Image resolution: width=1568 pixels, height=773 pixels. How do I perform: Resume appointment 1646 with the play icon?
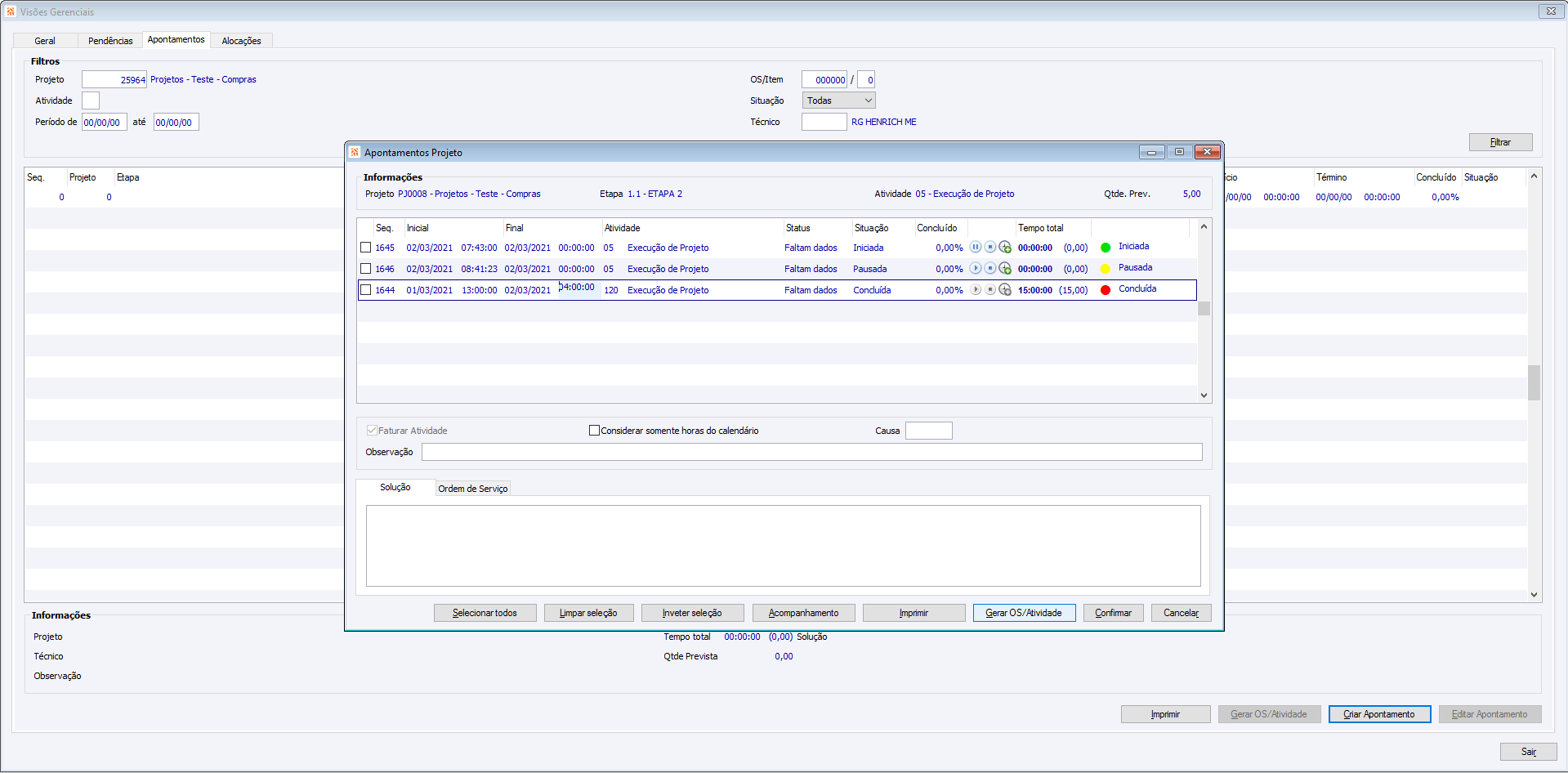[x=975, y=268]
